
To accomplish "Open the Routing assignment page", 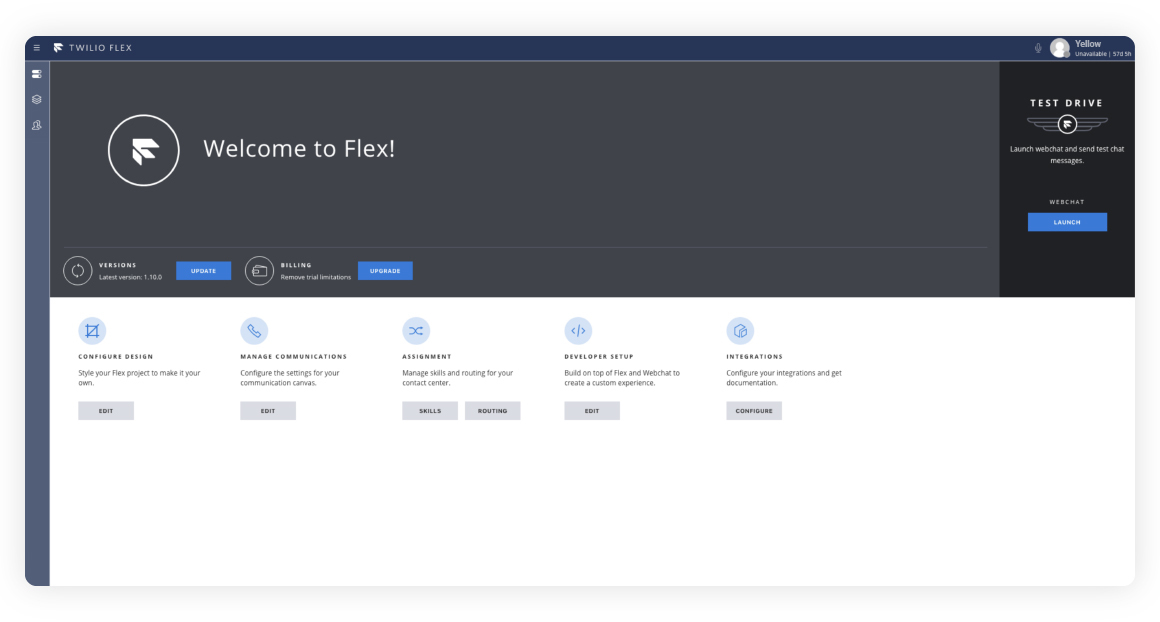I will [x=493, y=410].
